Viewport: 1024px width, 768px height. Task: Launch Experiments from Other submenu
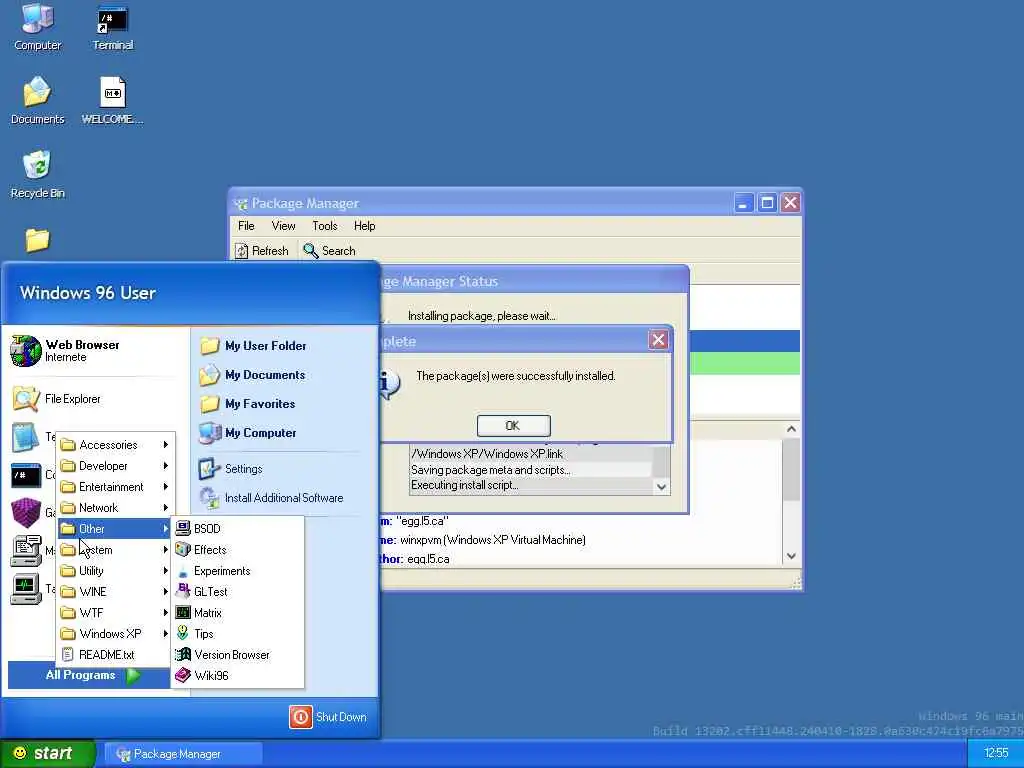coord(238,571)
